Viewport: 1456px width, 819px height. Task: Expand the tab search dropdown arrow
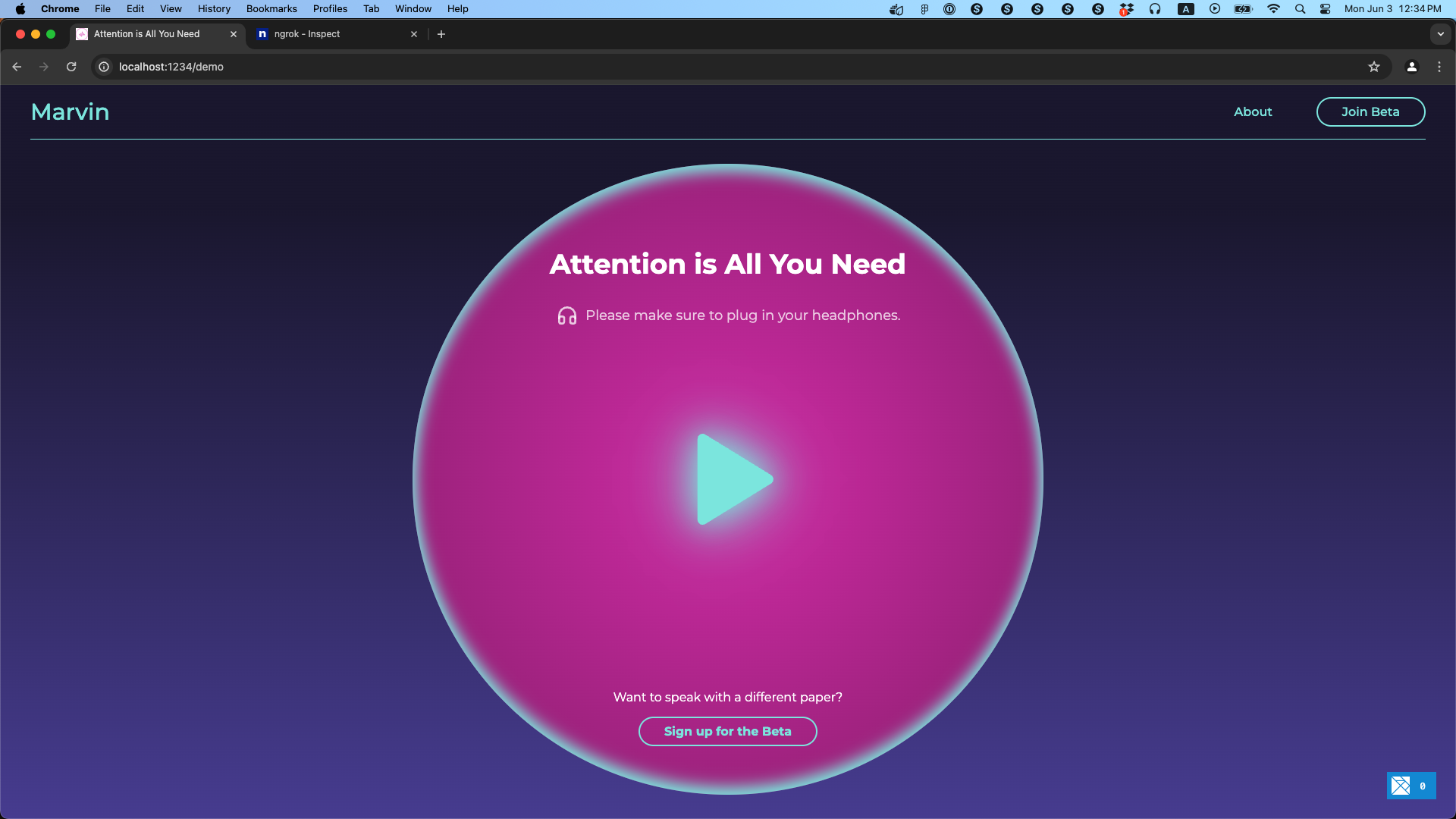[x=1440, y=34]
